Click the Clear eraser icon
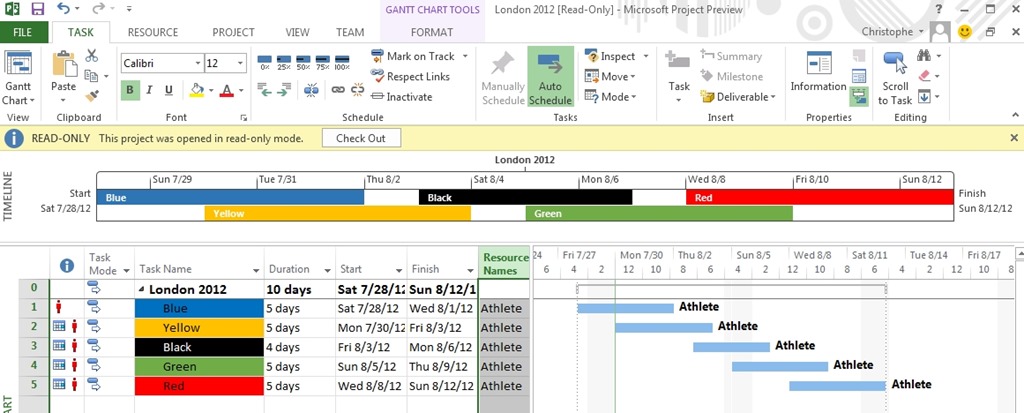 tap(924, 76)
